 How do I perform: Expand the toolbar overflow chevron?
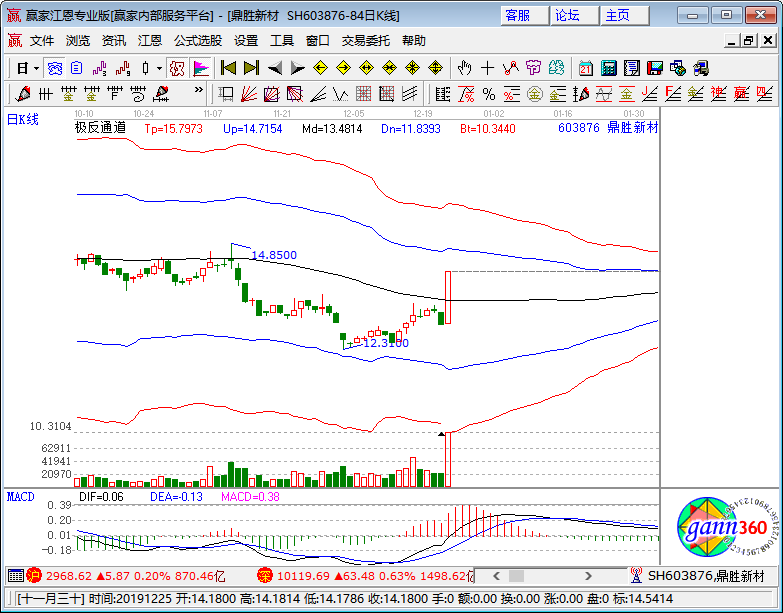(199, 90)
